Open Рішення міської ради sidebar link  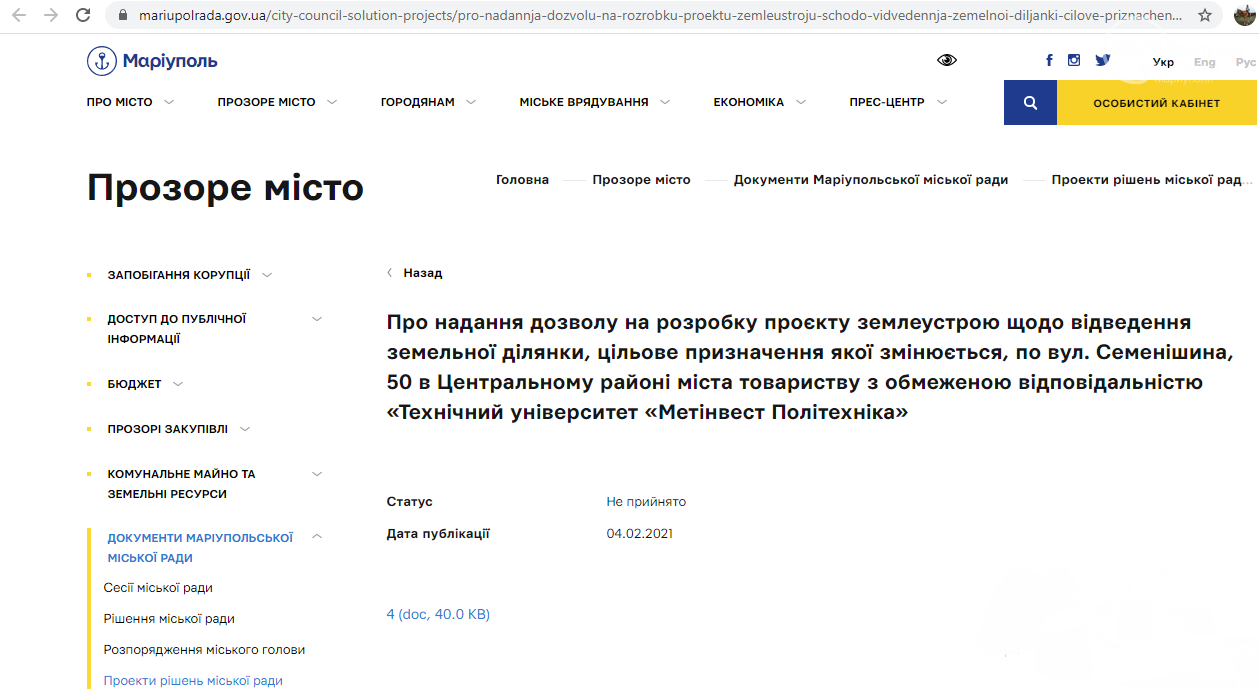[x=169, y=619]
